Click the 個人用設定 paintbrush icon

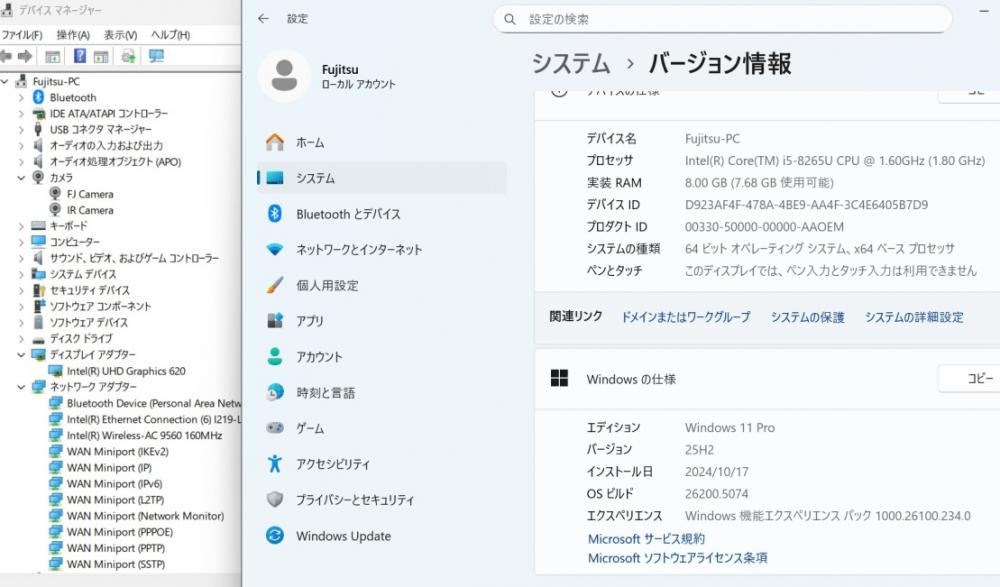coord(275,285)
